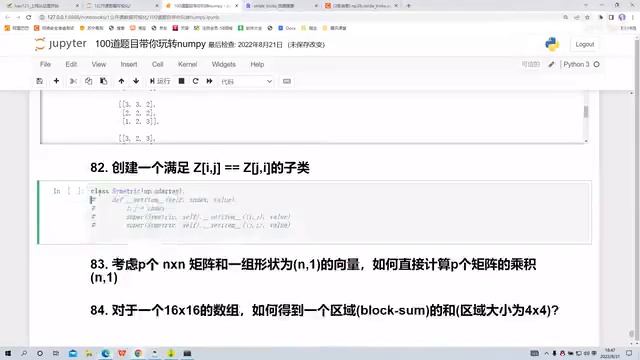The image size is (640, 360).
Task: Open the Kernel menu
Action: (x=187, y=64)
